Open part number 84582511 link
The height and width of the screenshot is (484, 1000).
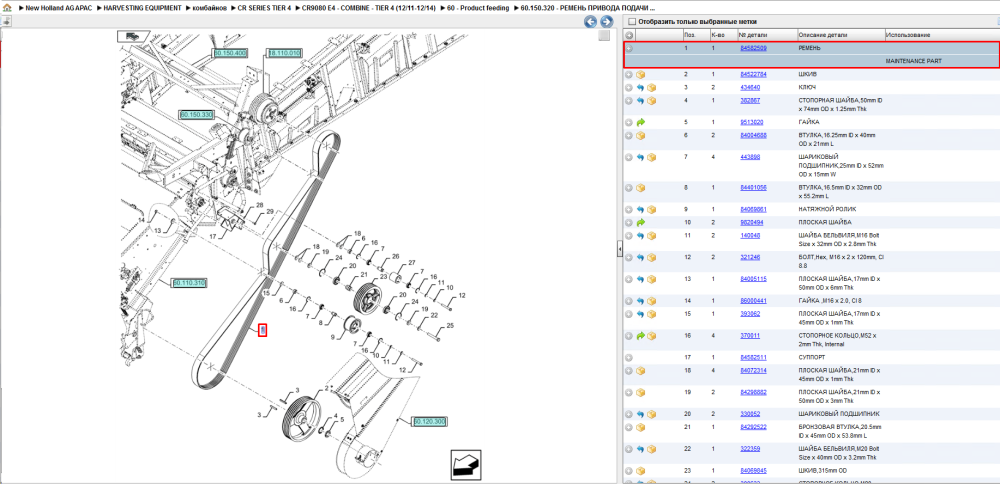tap(753, 358)
